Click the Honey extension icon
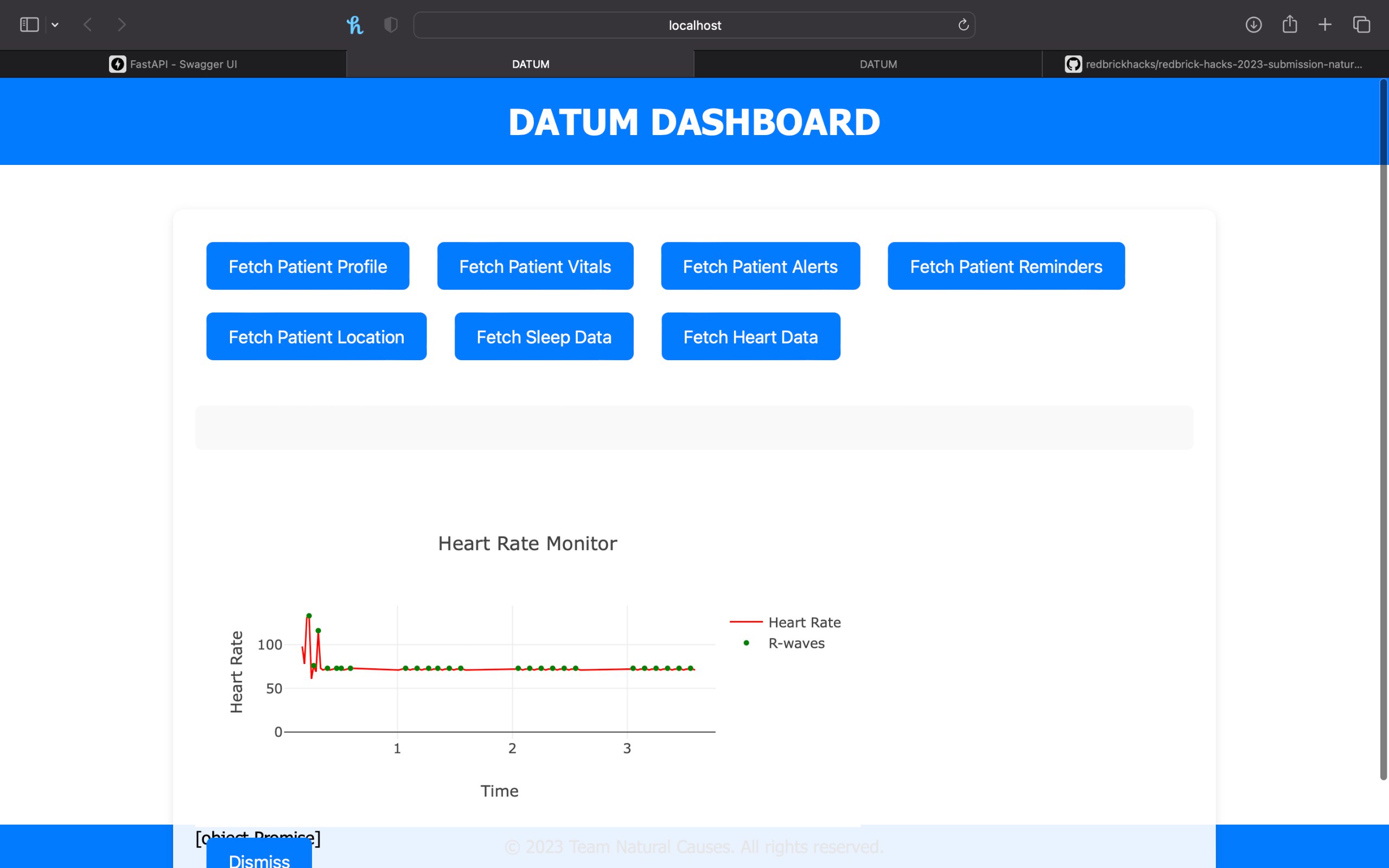The height and width of the screenshot is (868, 1389). pyautogui.click(x=355, y=25)
